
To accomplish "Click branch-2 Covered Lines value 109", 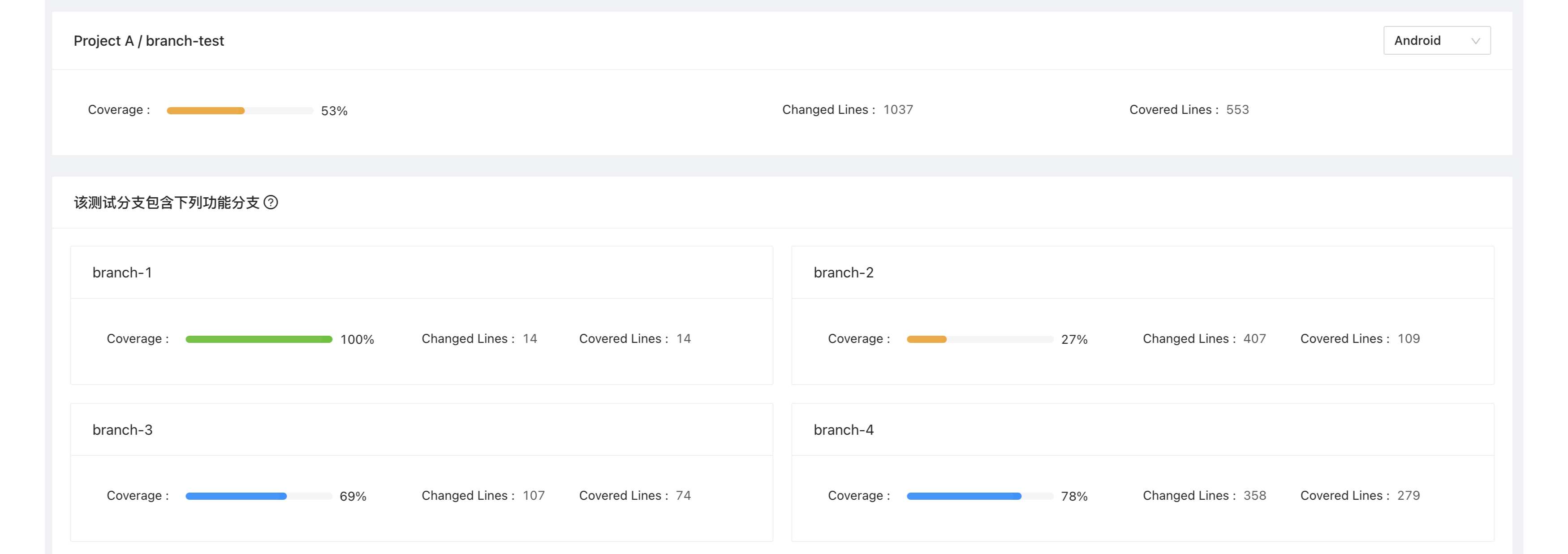I will click(x=1409, y=338).
